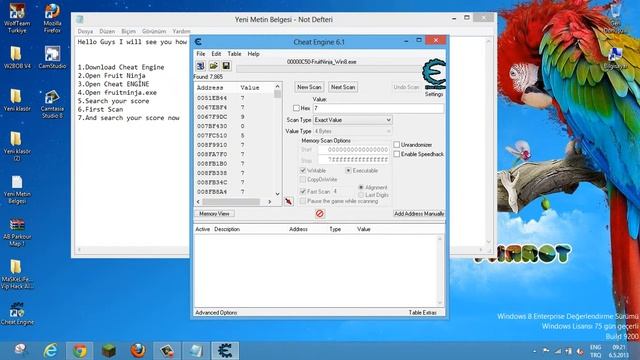
Task: Open the Edit menu in Cheat Engine
Action: 216,53
